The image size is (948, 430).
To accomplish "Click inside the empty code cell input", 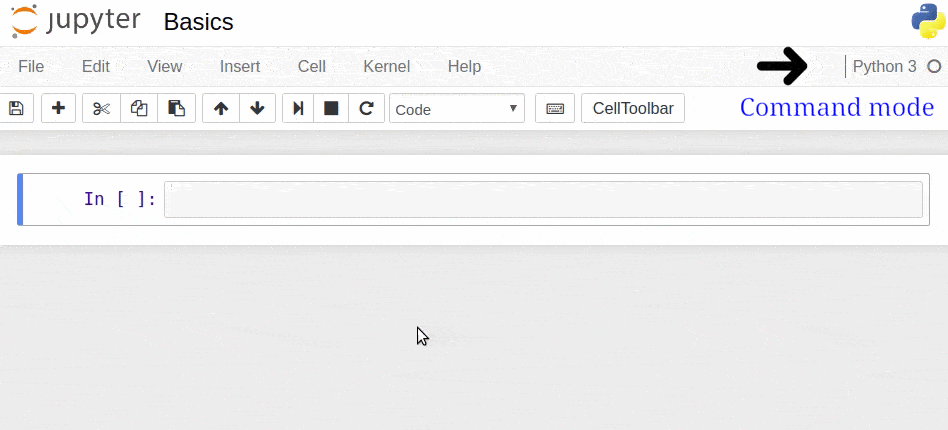I will pos(543,199).
